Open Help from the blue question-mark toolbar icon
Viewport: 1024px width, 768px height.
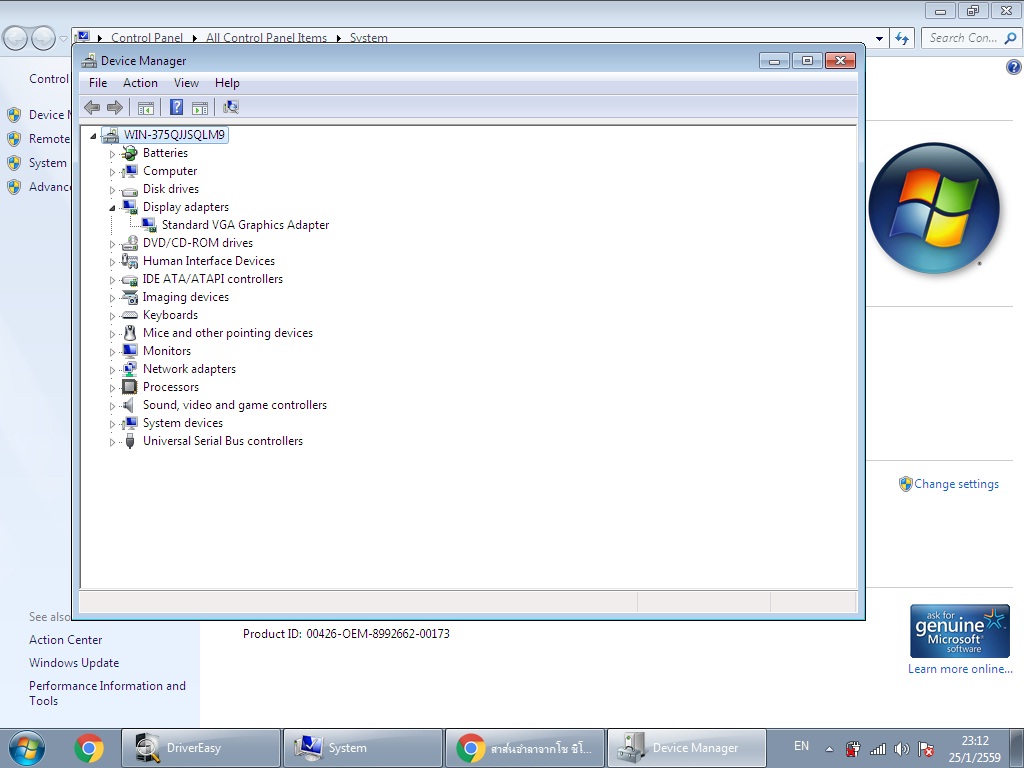[176, 107]
